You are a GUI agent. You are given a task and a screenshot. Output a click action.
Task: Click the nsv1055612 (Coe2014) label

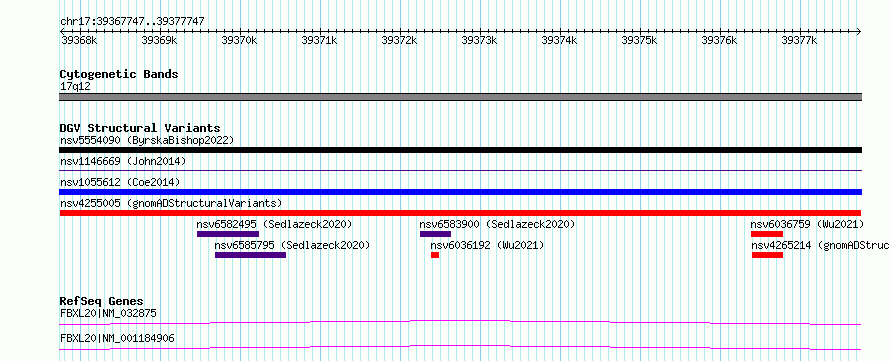click(120, 182)
